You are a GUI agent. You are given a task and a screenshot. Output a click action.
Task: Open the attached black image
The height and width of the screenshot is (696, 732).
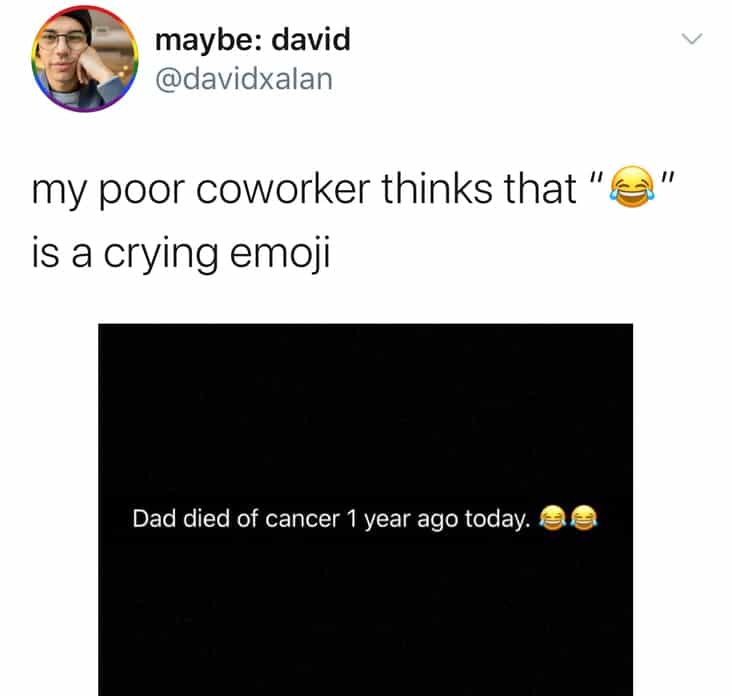(366, 509)
